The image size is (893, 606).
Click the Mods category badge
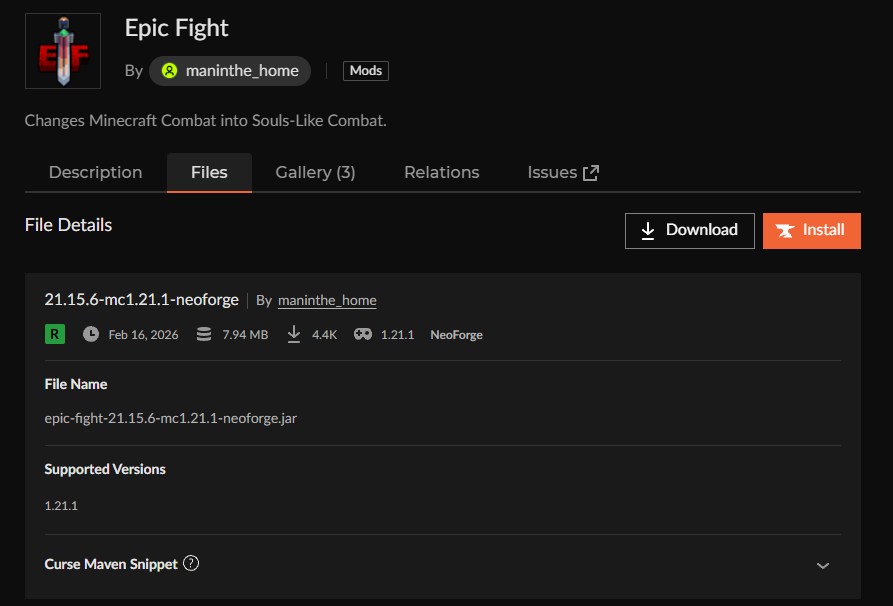tap(365, 70)
